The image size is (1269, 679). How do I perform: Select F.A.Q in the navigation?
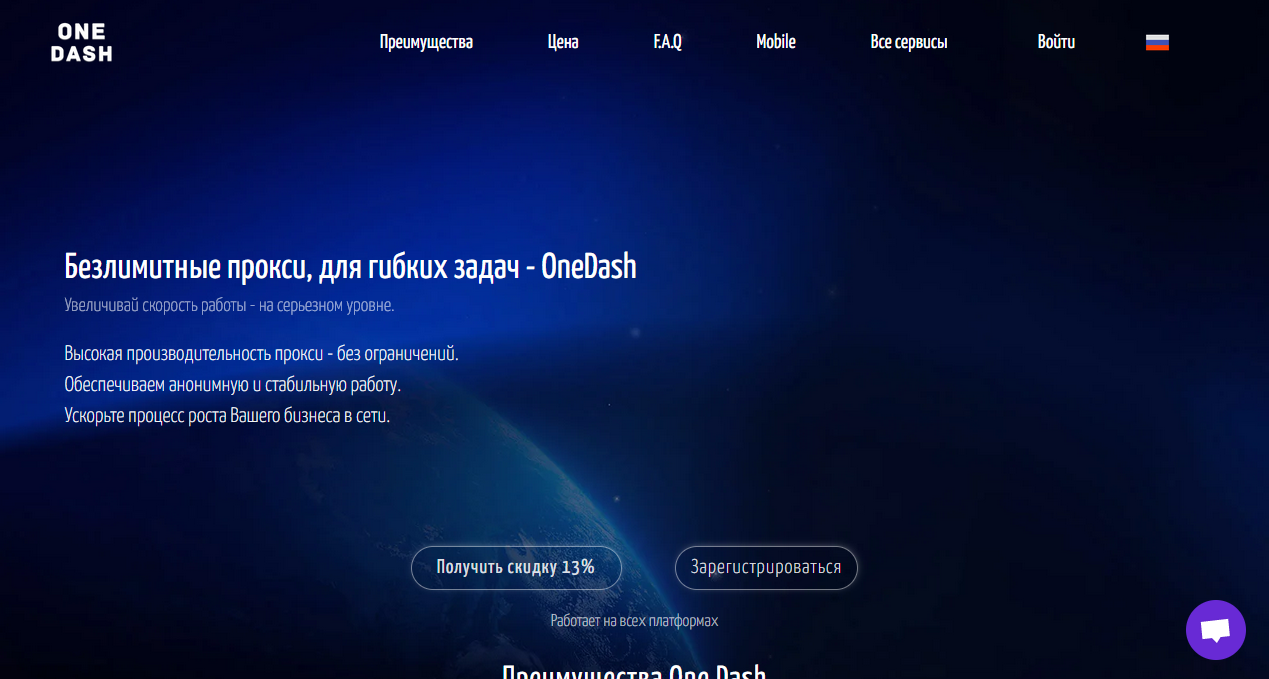(667, 42)
